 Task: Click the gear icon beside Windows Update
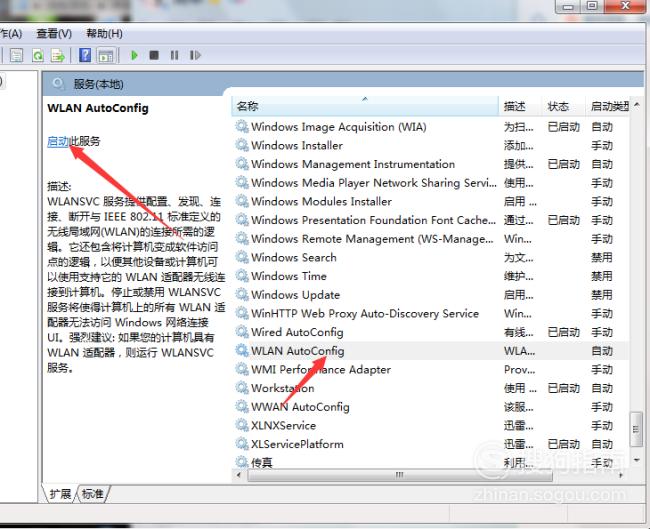pyautogui.click(x=242, y=294)
